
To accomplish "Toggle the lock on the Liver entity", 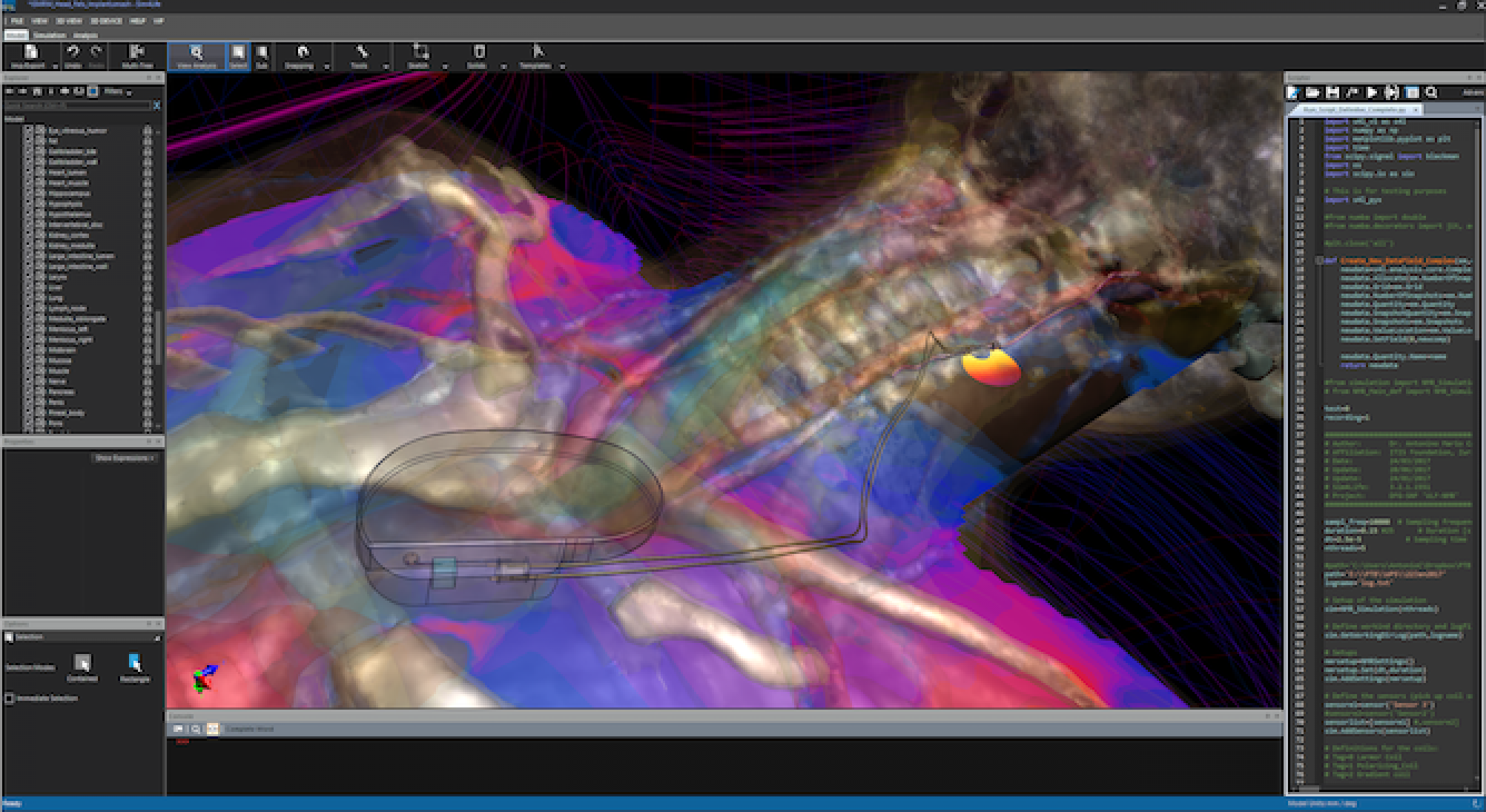I will [x=148, y=287].
